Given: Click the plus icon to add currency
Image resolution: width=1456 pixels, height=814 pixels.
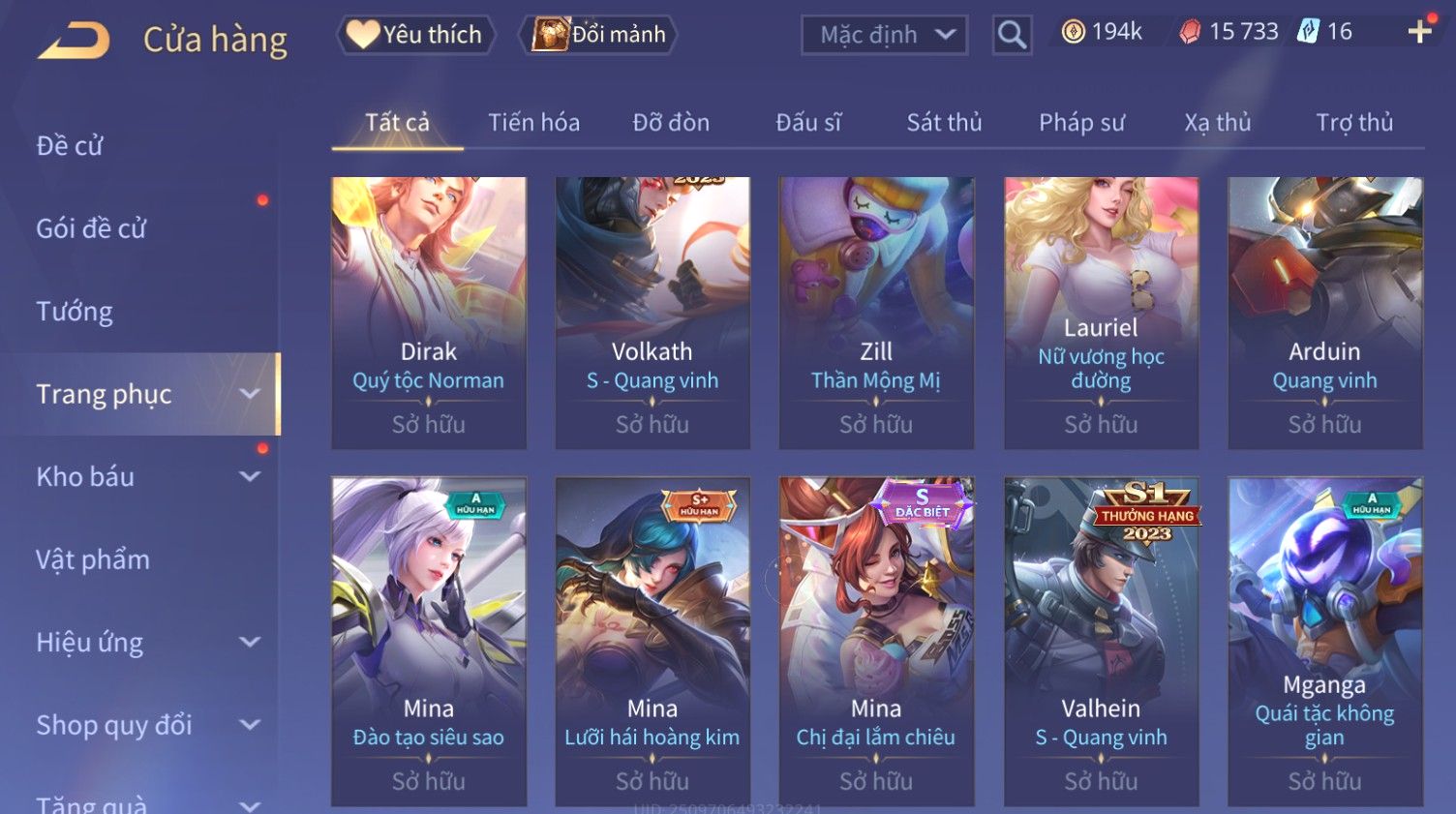Looking at the screenshot, I should click(1420, 32).
